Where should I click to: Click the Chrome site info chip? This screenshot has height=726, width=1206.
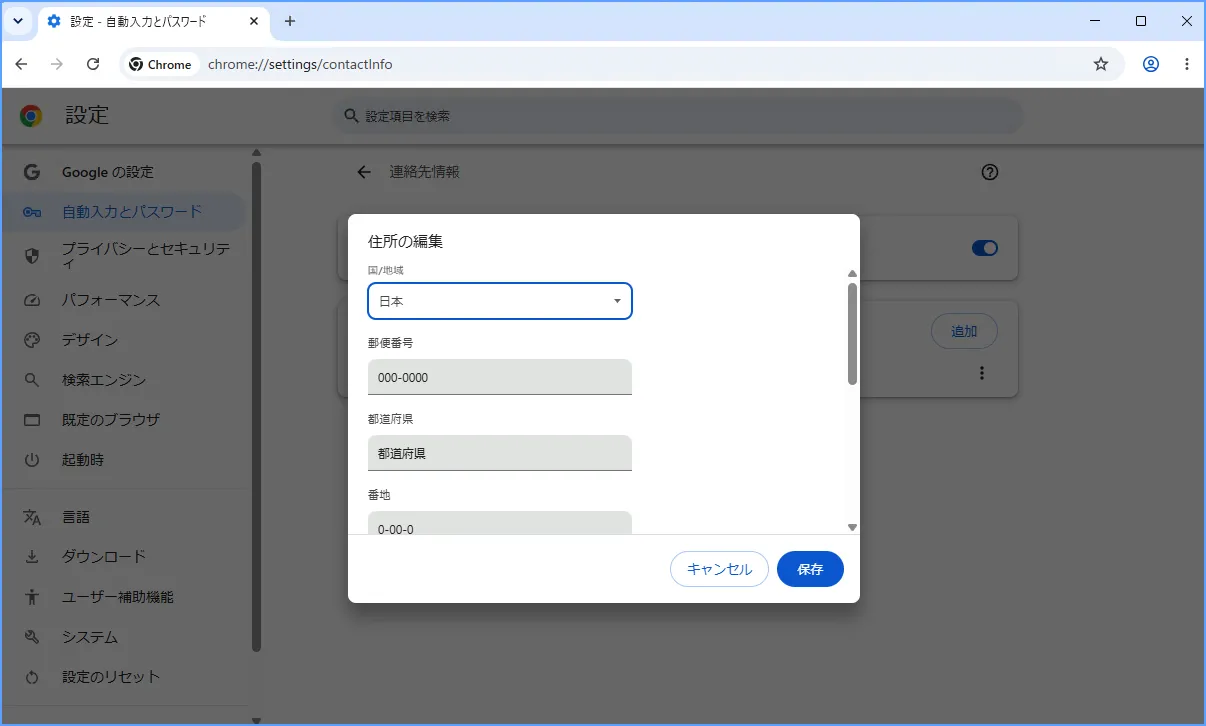161,64
